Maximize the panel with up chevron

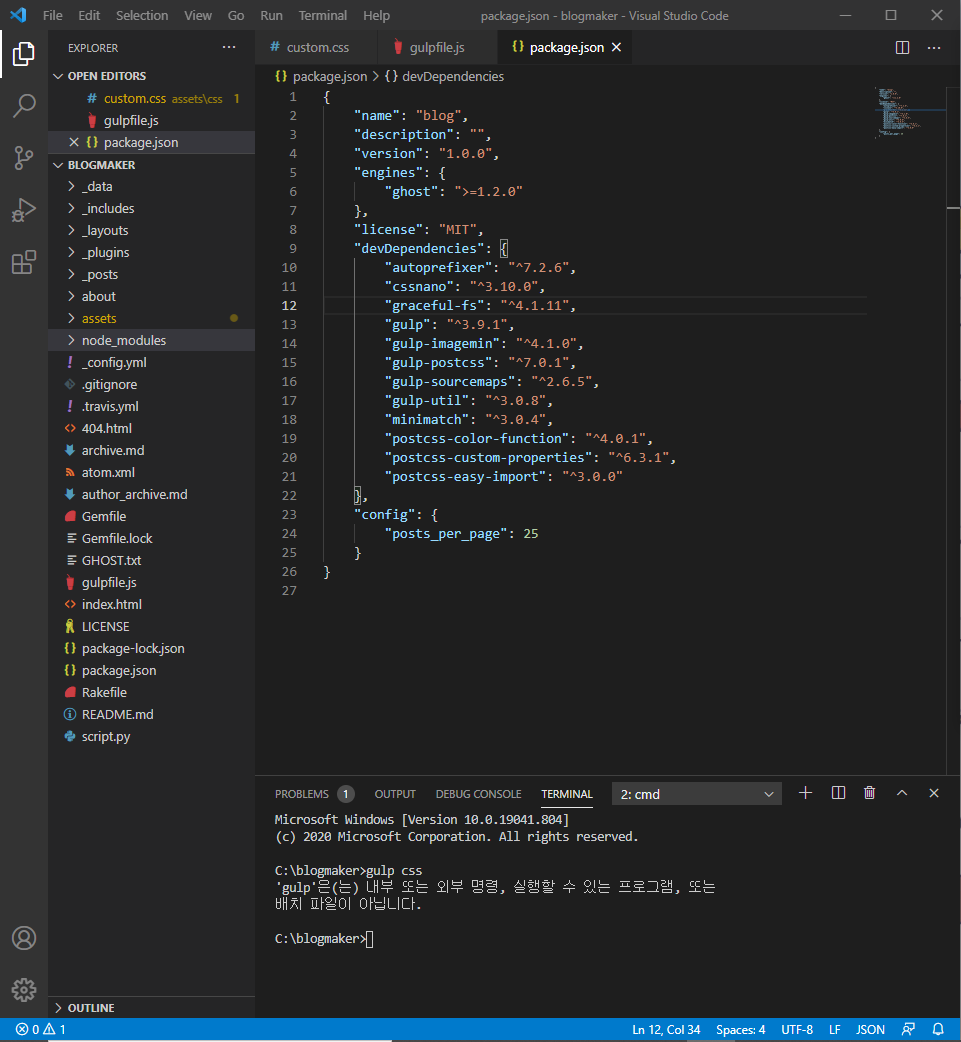pyautogui.click(x=902, y=793)
